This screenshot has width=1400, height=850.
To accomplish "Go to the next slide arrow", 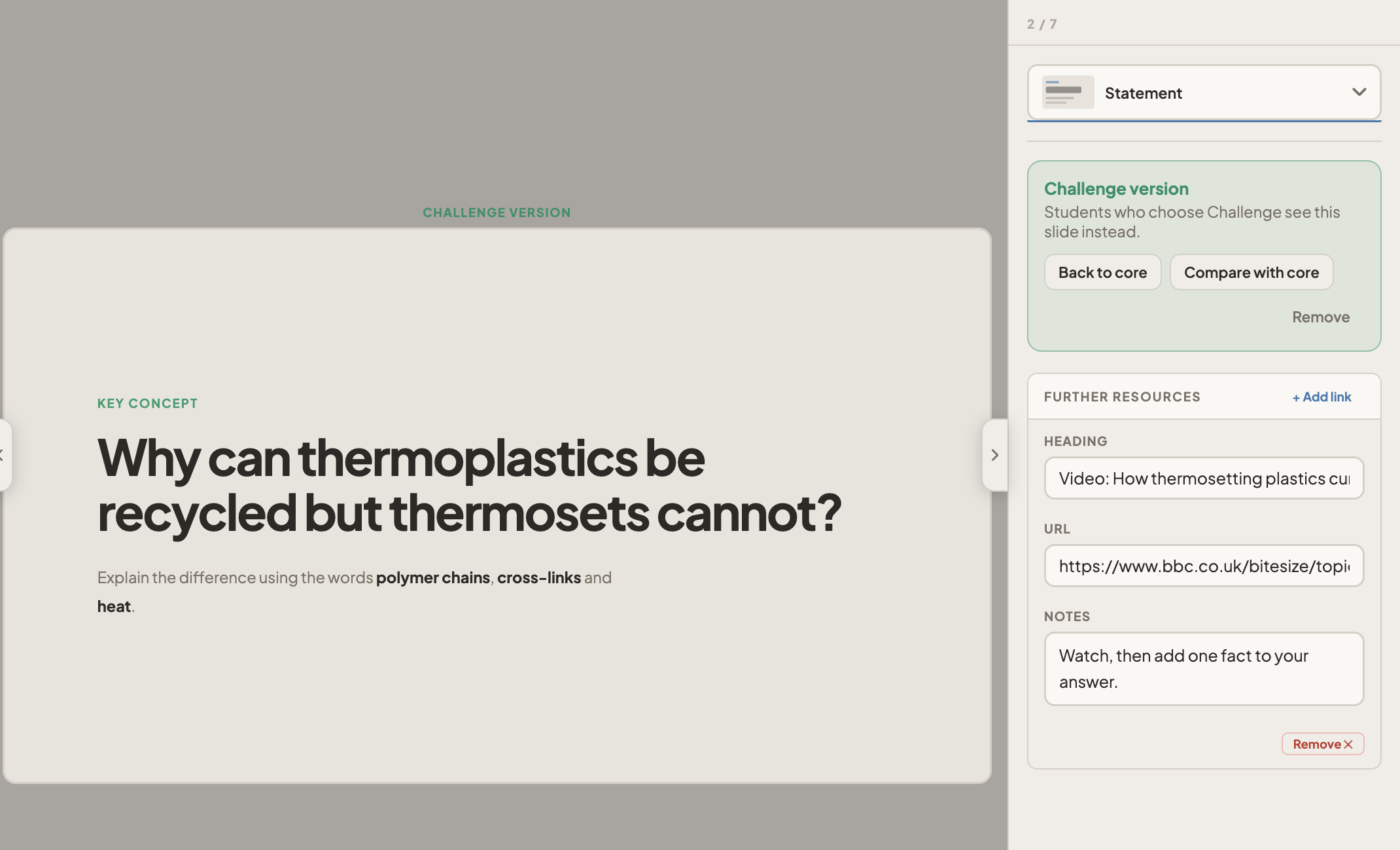I will (994, 455).
